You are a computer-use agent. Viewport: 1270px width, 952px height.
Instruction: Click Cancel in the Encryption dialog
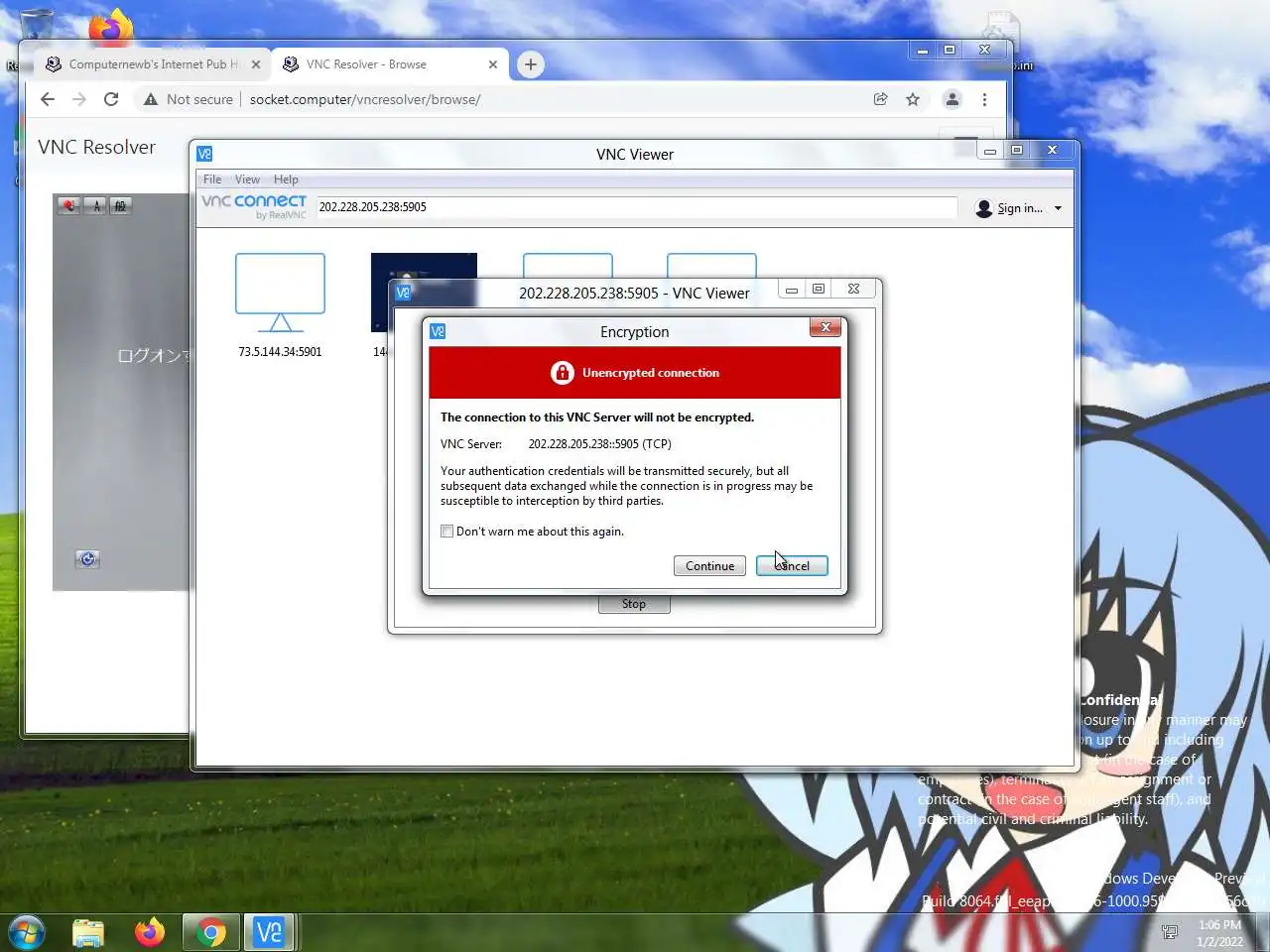792,565
